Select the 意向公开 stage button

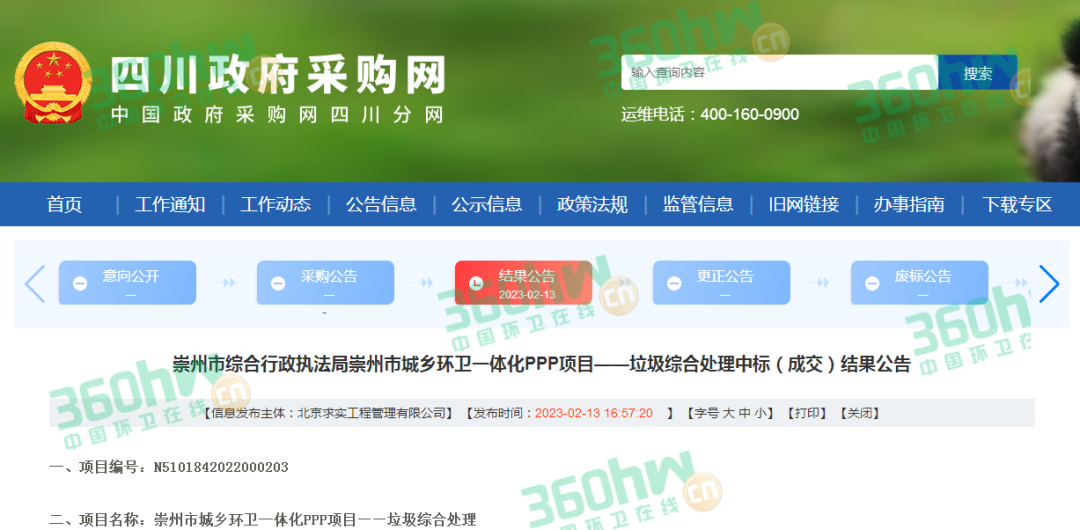[127, 283]
